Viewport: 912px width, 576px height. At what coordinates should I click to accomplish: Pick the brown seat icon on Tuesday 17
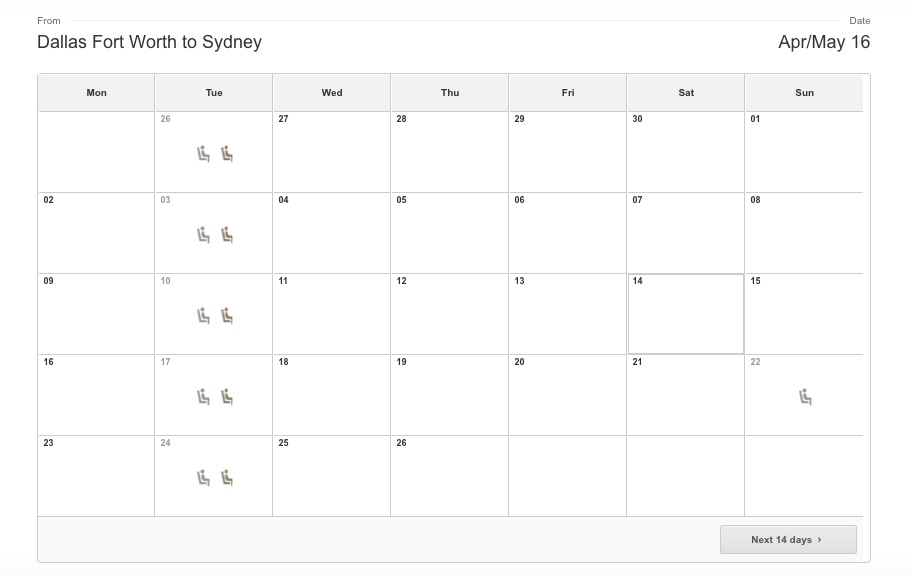point(227,397)
